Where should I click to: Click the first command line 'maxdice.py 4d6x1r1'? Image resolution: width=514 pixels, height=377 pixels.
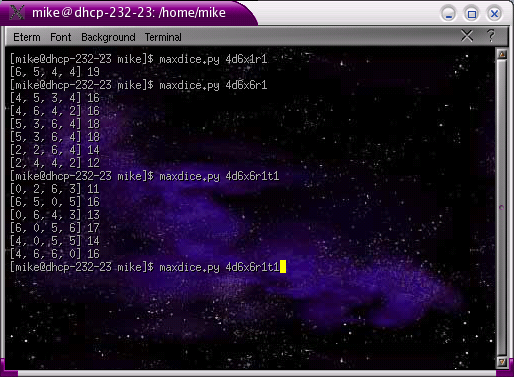[x=213, y=59]
